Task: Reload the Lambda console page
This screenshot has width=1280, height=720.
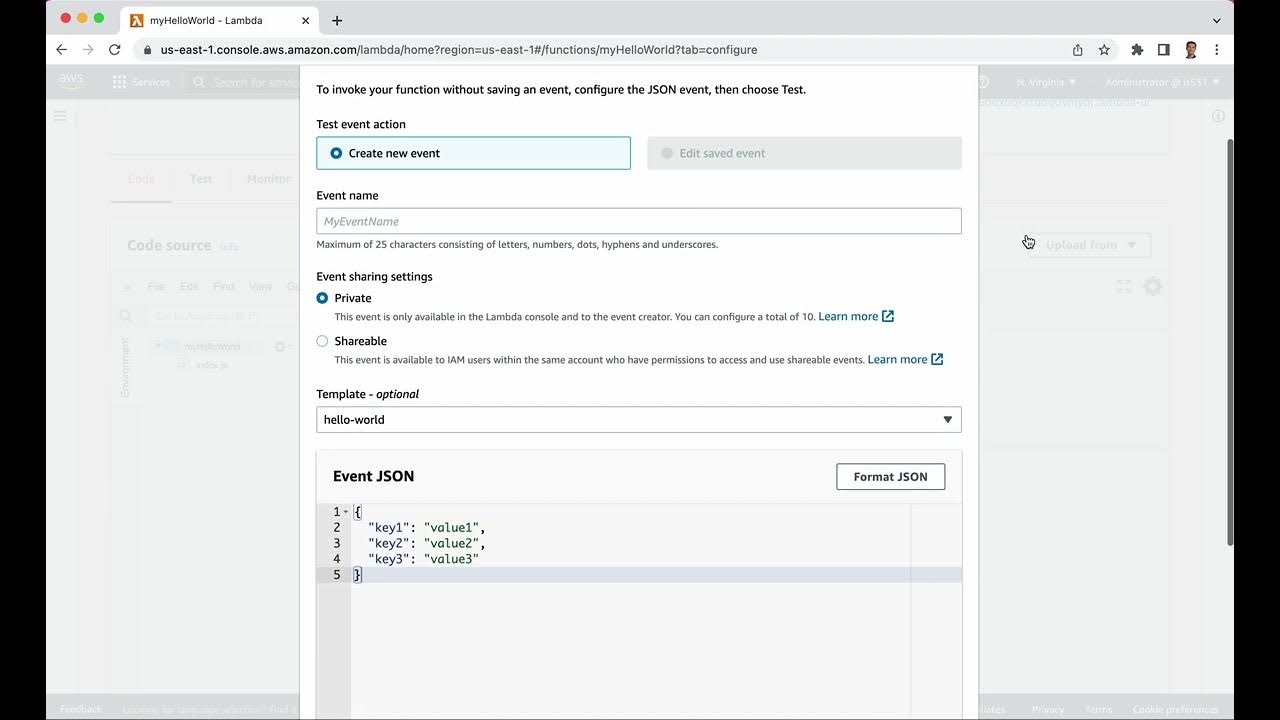Action: [115, 50]
